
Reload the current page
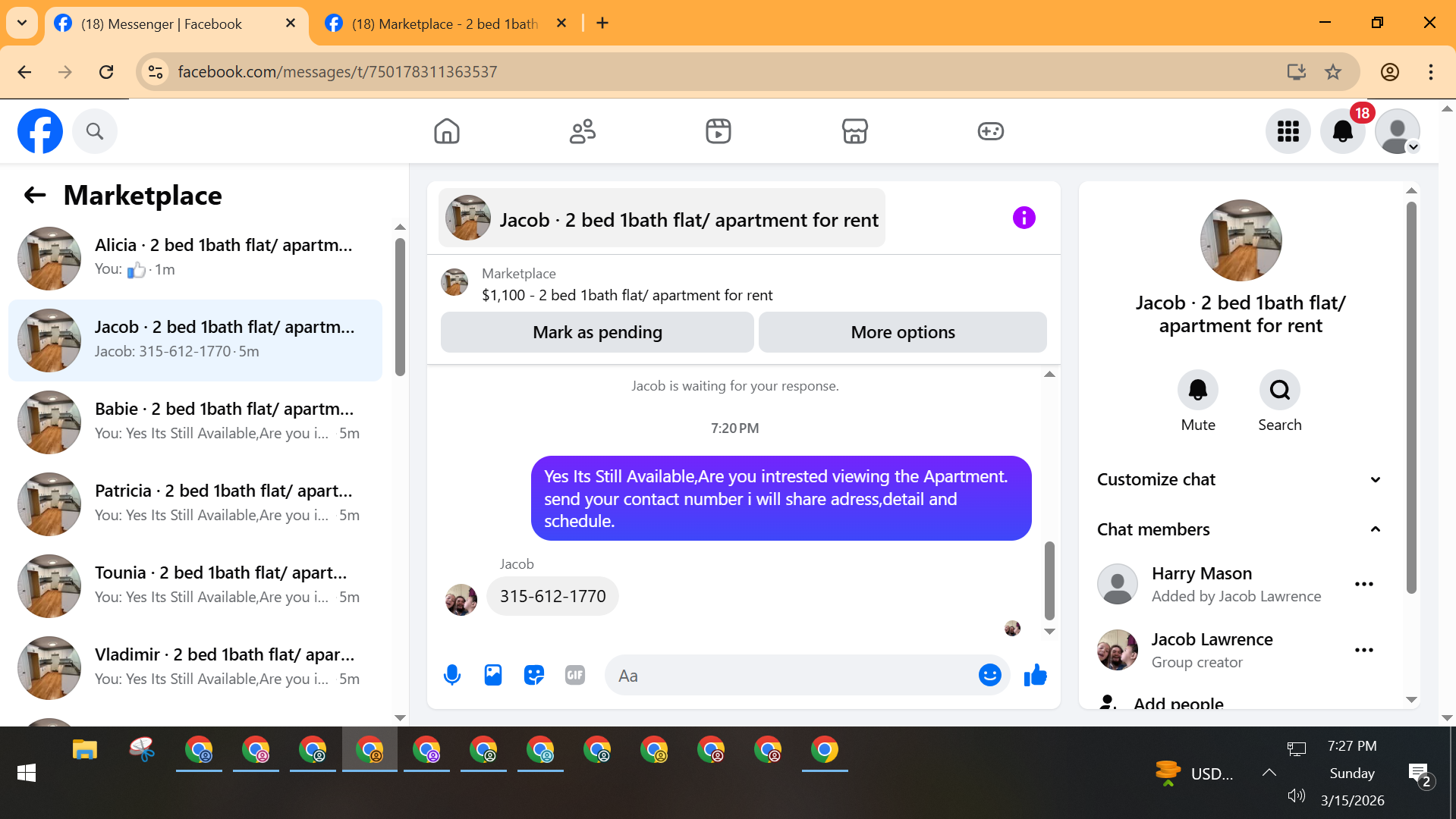(106, 72)
